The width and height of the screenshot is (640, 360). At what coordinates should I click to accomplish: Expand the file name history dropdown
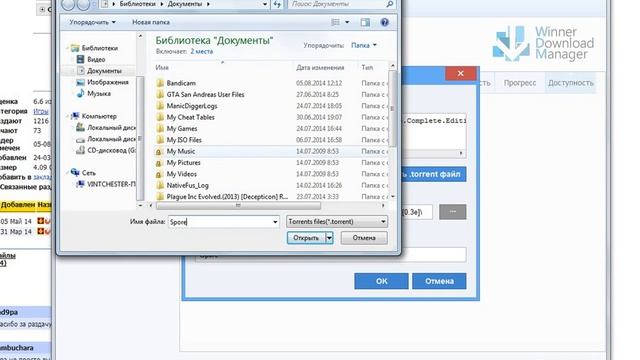(275, 222)
